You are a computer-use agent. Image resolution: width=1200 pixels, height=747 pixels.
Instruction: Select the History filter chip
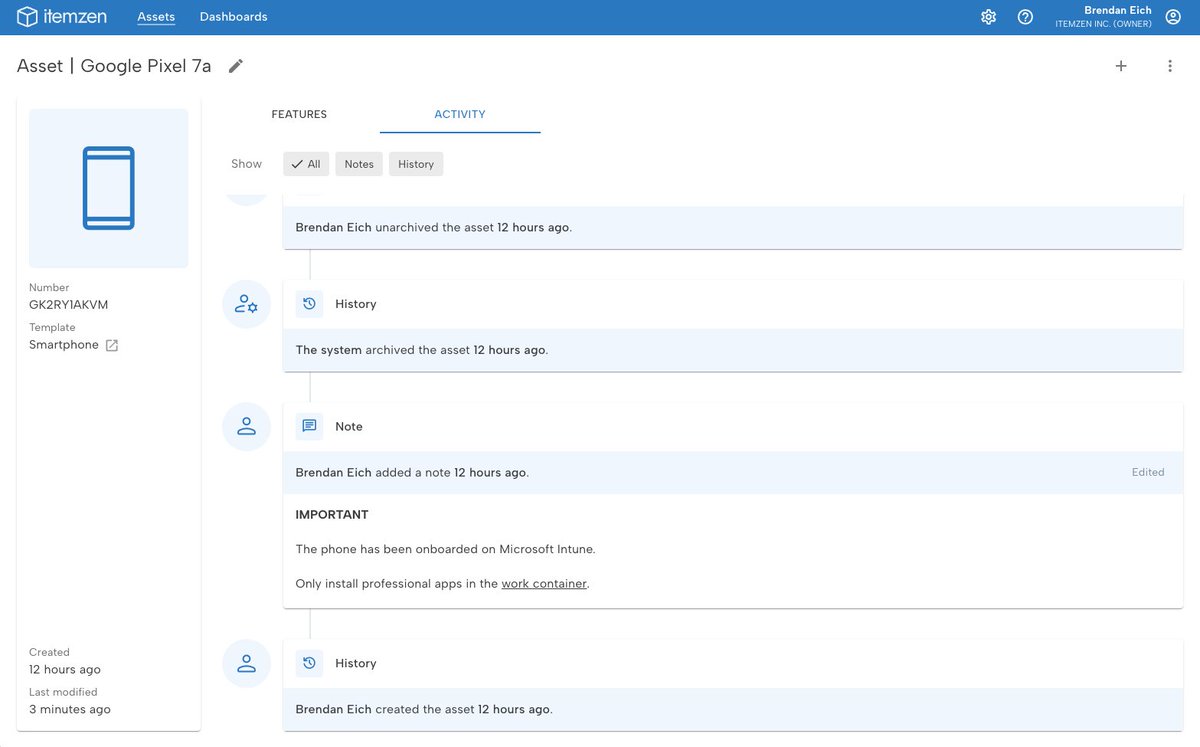[x=416, y=164]
